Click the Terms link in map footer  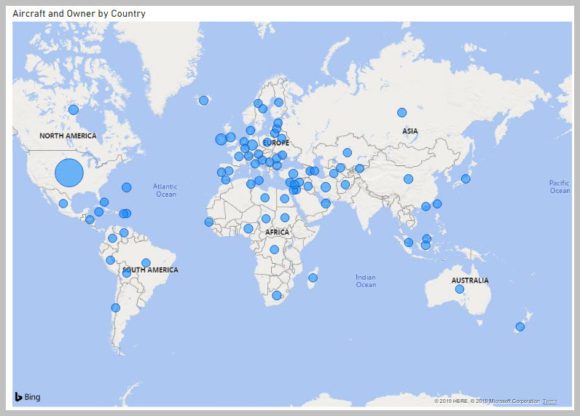pos(550,401)
